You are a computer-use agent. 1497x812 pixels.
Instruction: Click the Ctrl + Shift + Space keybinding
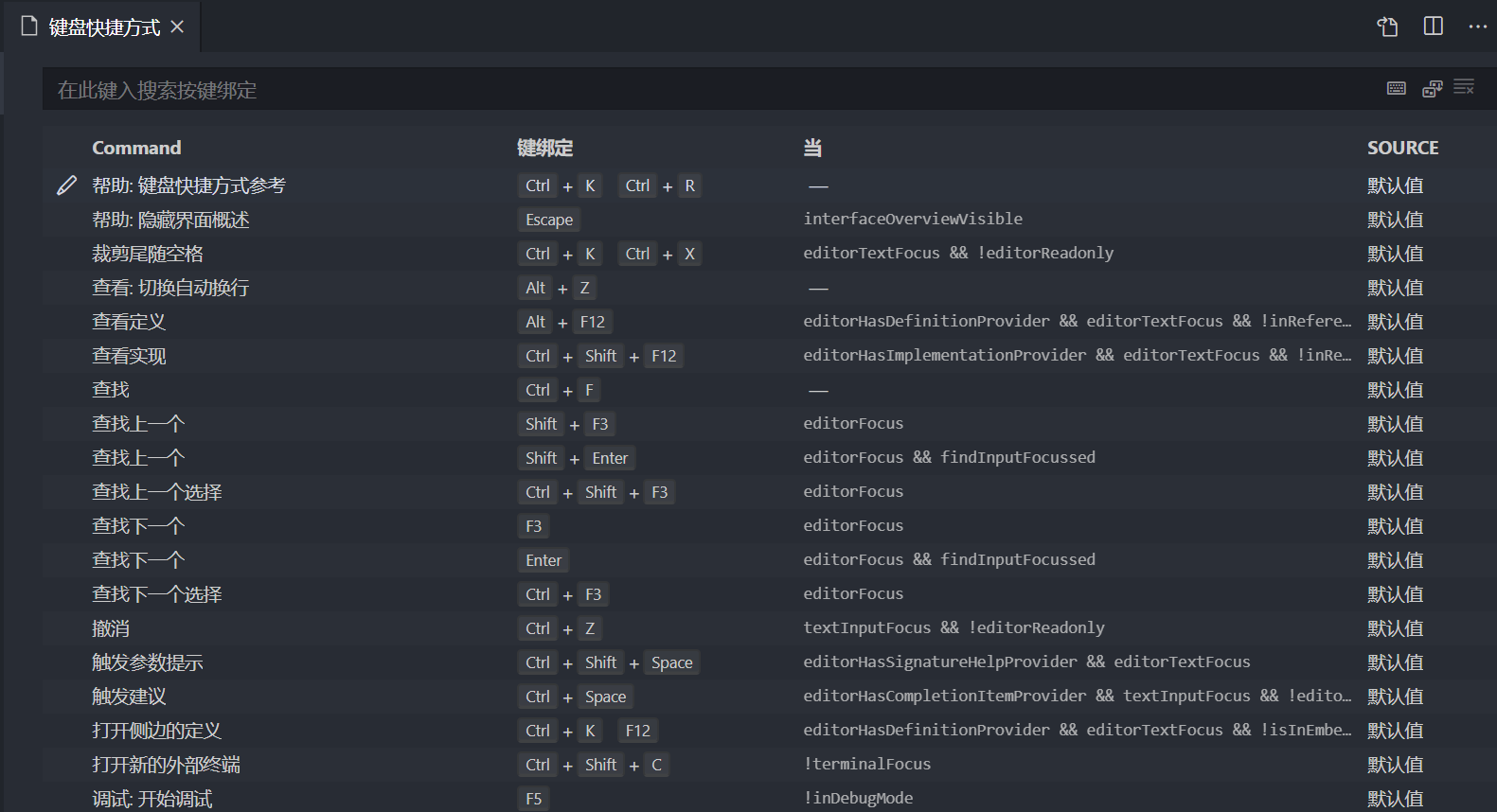609,662
